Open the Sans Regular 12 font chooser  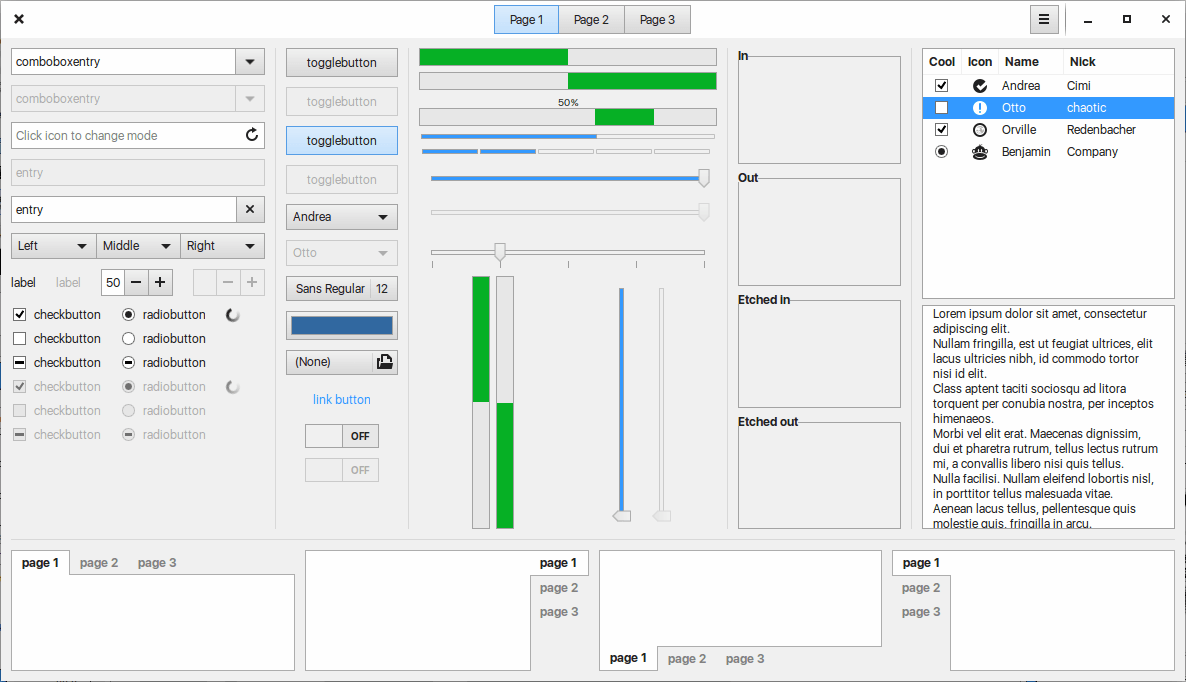click(x=342, y=288)
